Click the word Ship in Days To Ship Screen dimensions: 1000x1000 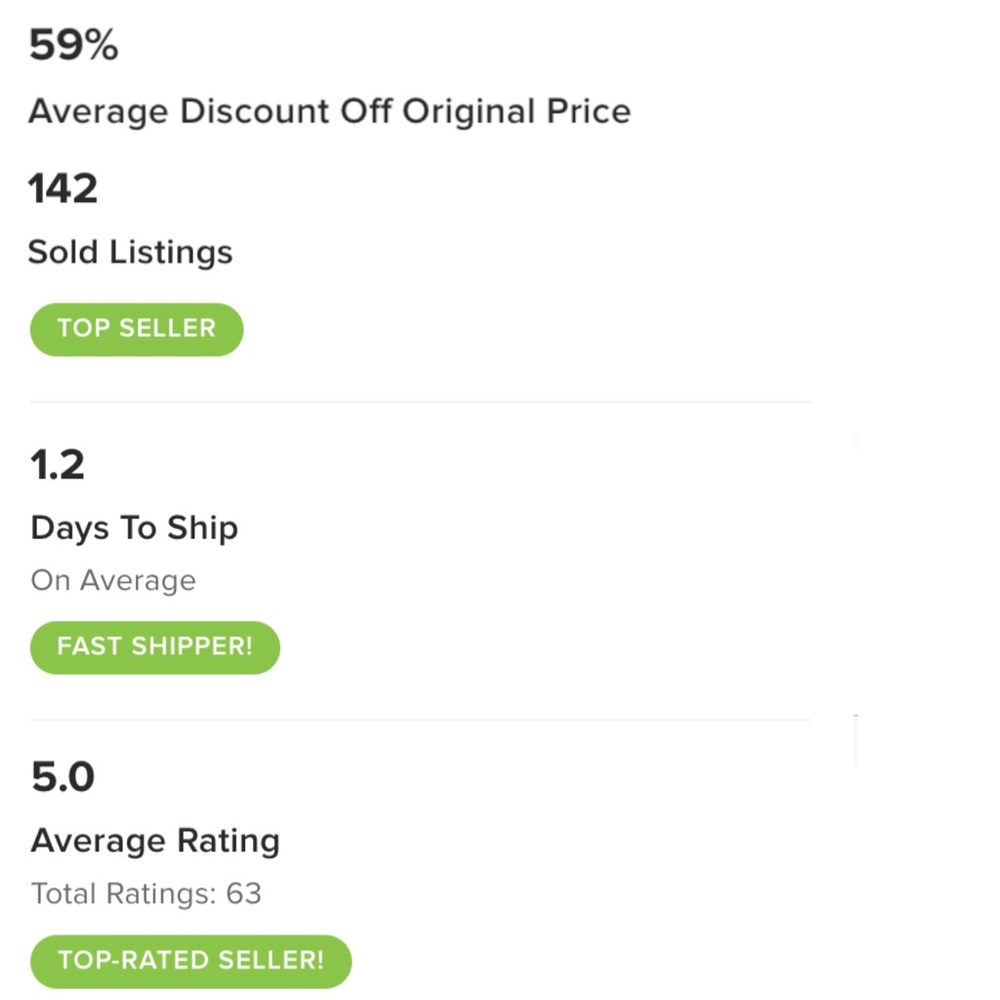click(203, 529)
